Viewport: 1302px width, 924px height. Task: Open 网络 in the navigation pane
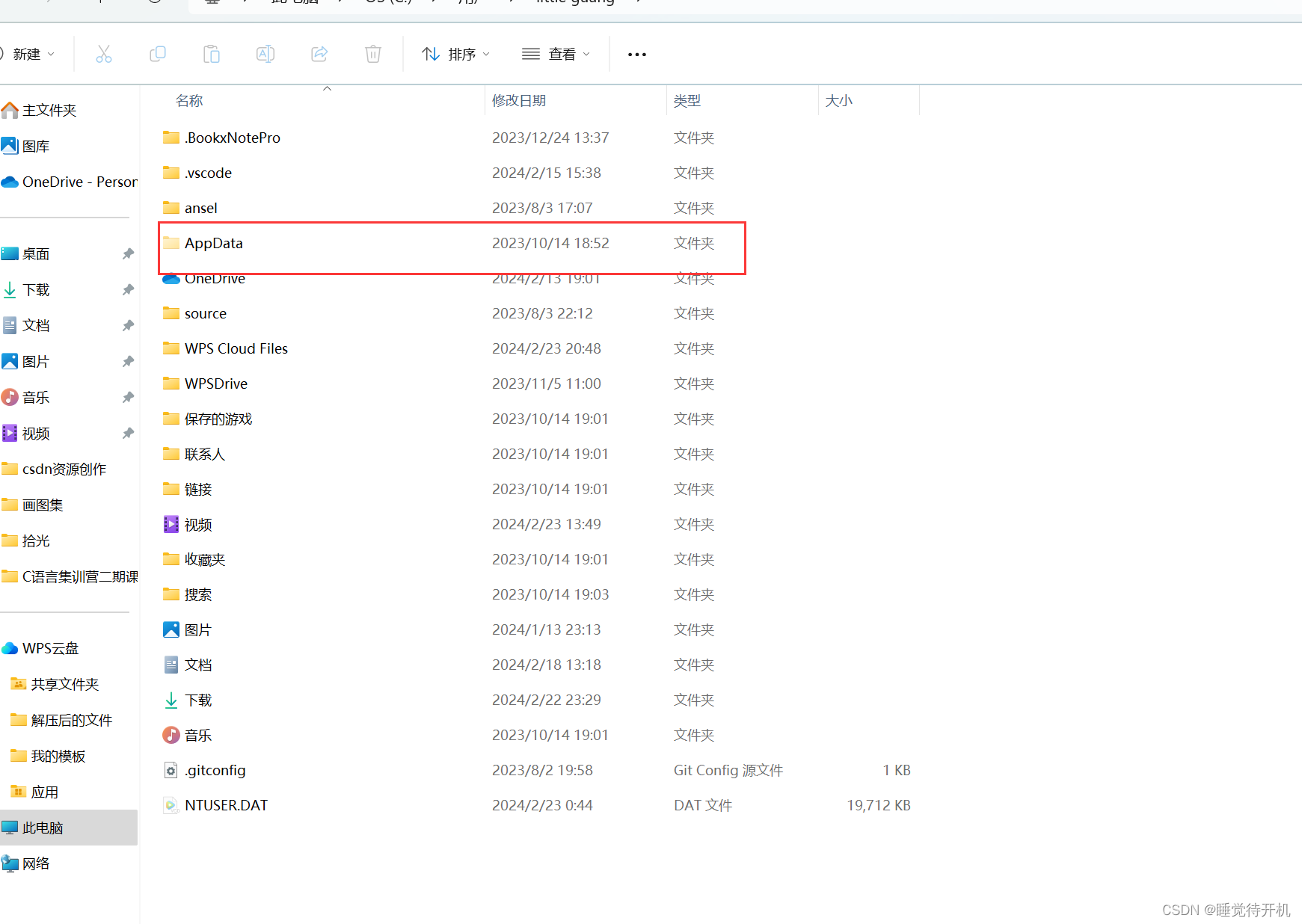pyautogui.click(x=25, y=863)
